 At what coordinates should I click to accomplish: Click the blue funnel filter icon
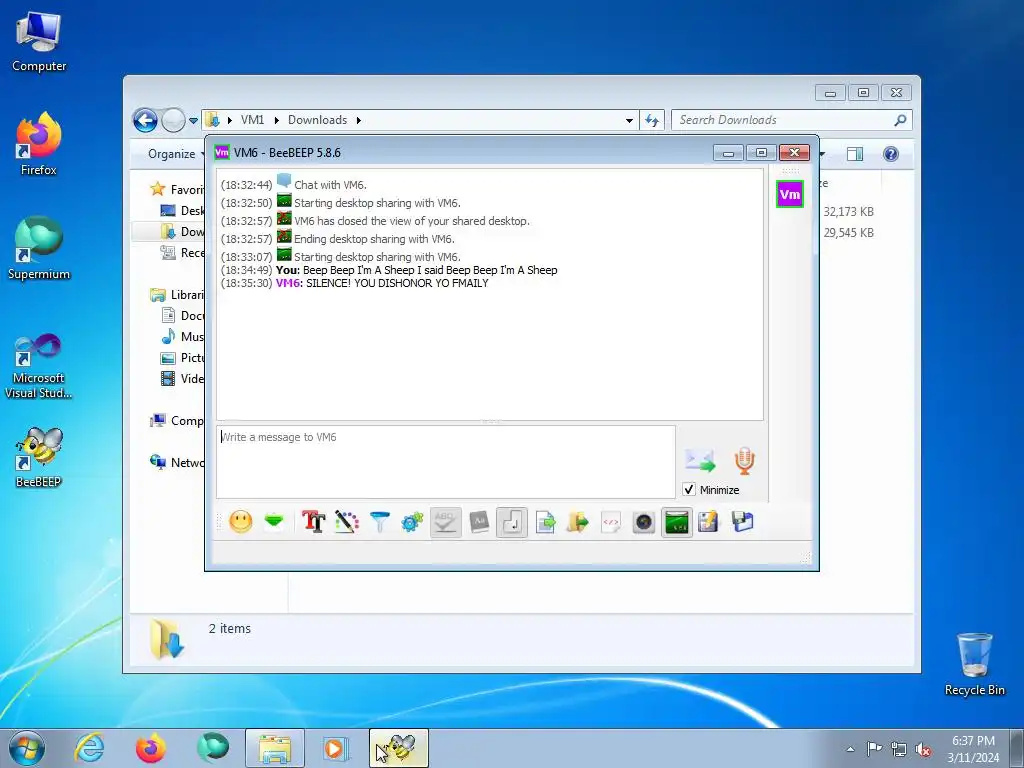click(x=379, y=522)
